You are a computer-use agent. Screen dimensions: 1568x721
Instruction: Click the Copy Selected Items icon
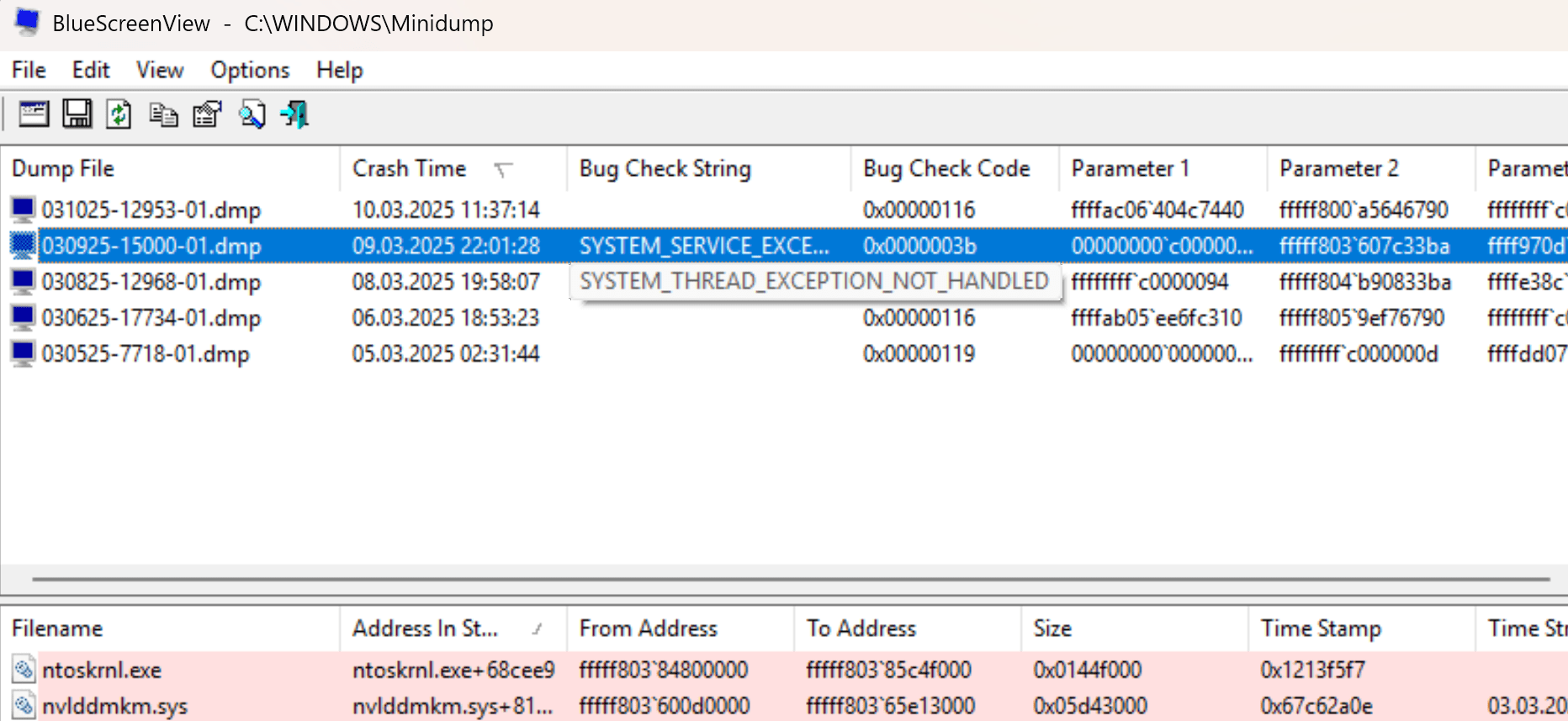coord(163,114)
